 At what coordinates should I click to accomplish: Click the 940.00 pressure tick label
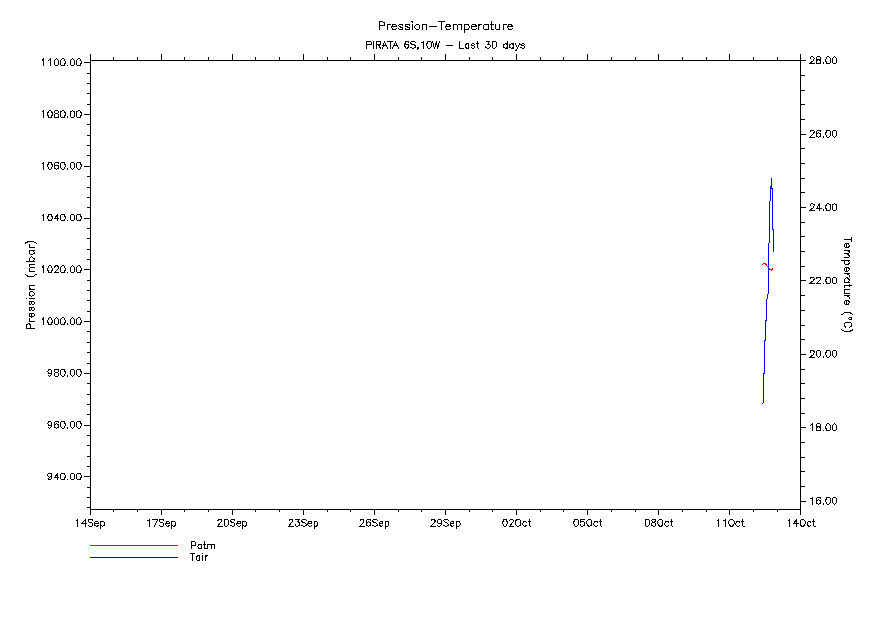click(62, 477)
